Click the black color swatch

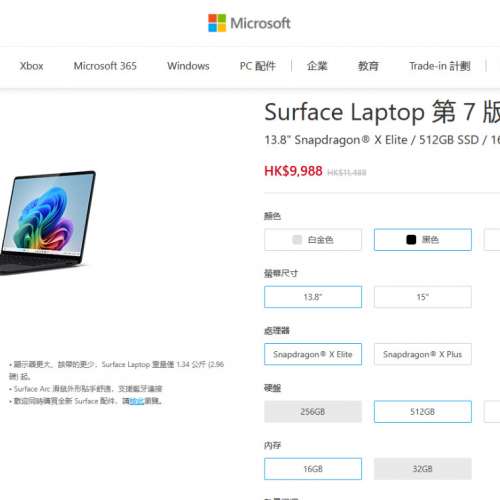coord(411,240)
